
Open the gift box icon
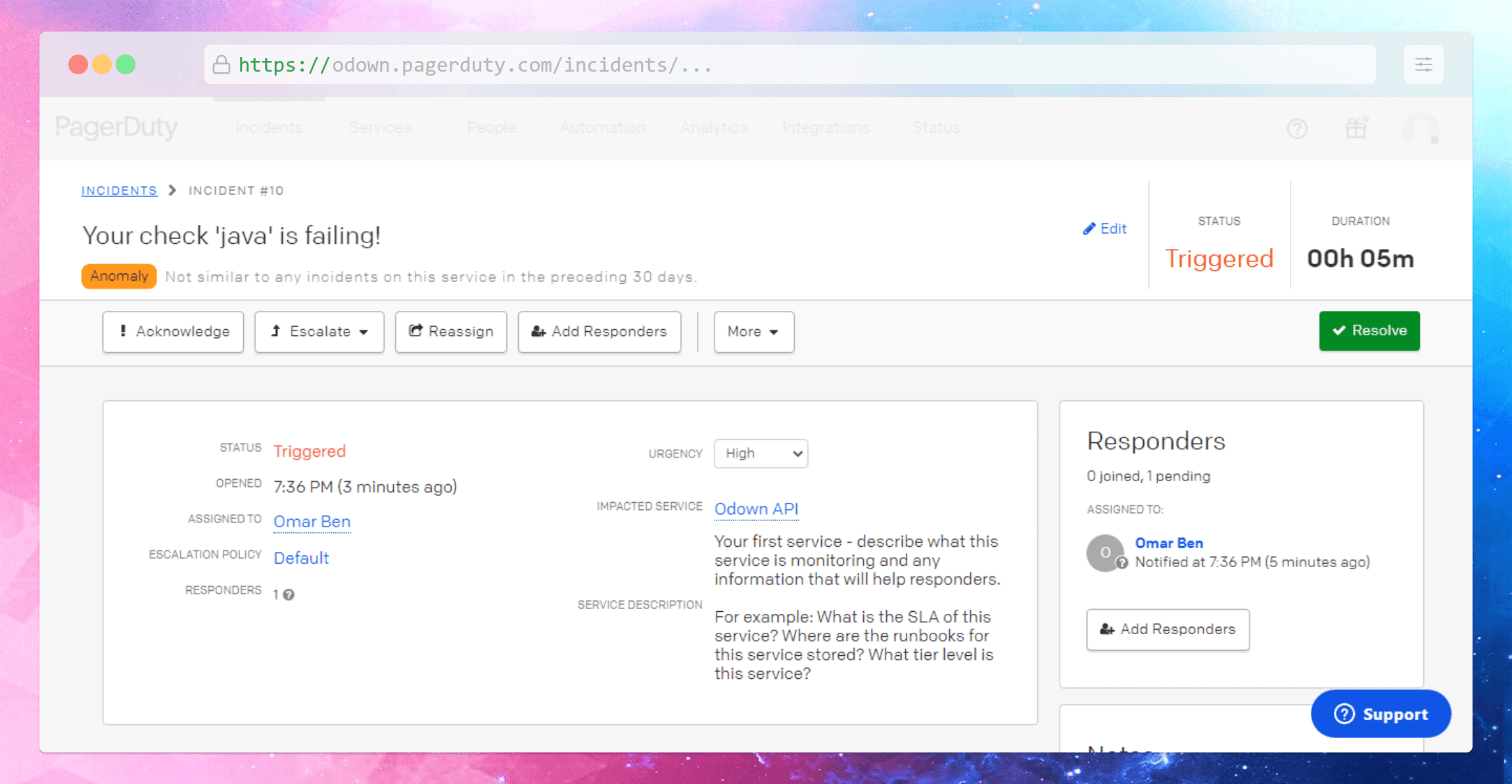(1356, 127)
